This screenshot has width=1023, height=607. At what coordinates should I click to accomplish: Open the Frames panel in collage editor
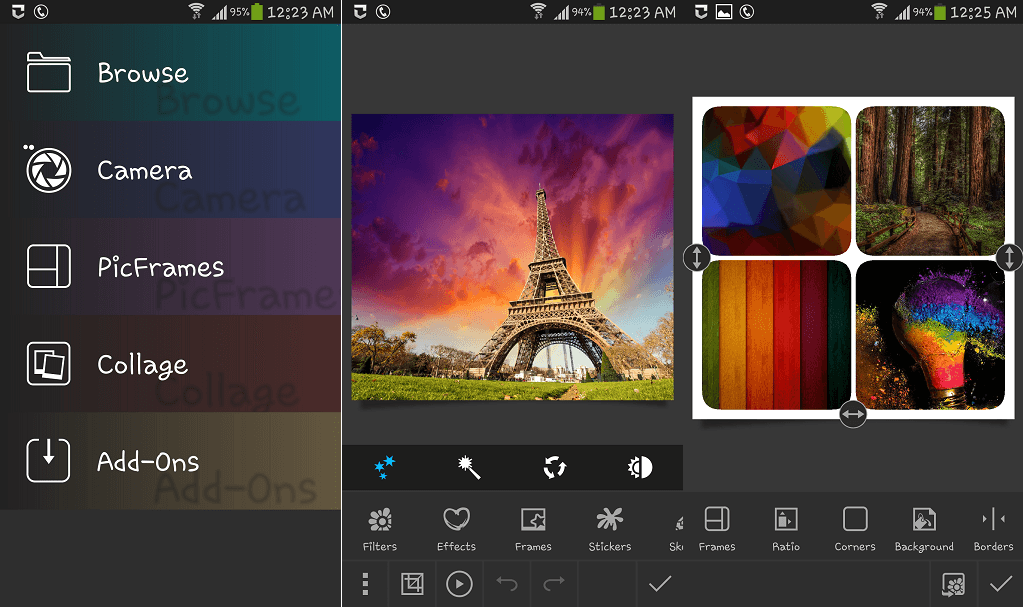pos(716,521)
